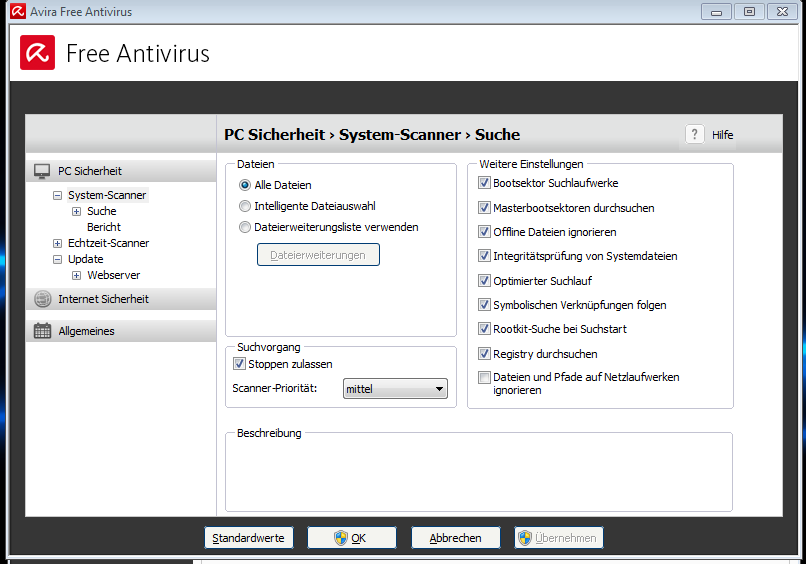Click the Internet Sicherheit globe icon
The width and height of the screenshot is (806, 564).
click(43, 299)
